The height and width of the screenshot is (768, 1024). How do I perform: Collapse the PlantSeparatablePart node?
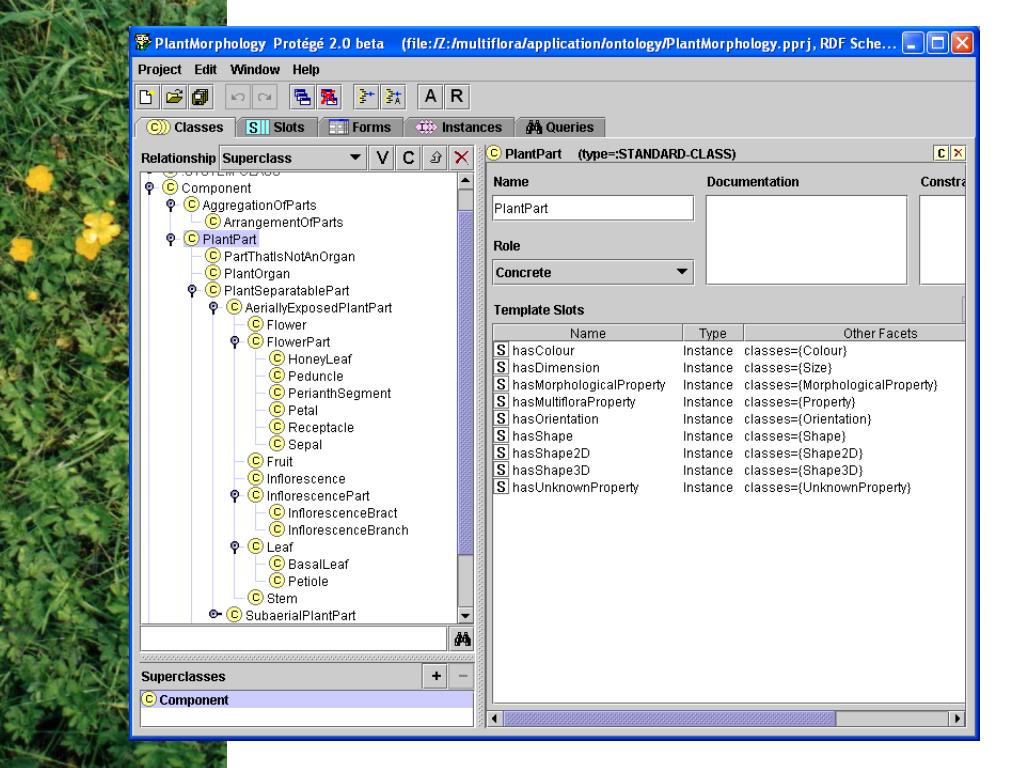pos(192,291)
